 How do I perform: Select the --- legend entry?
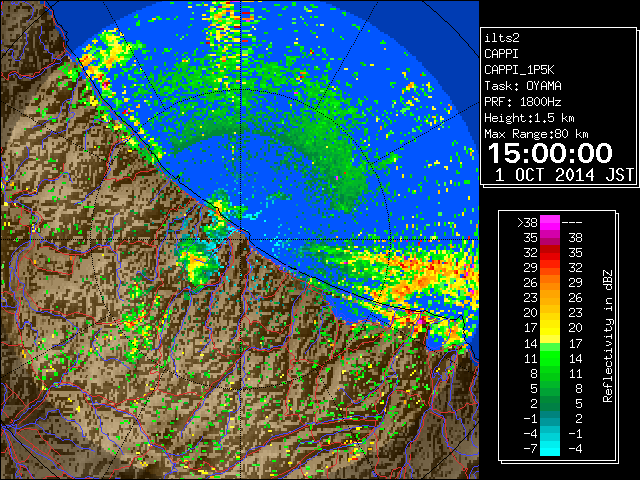pyautogui.click(x=572, y=222)
